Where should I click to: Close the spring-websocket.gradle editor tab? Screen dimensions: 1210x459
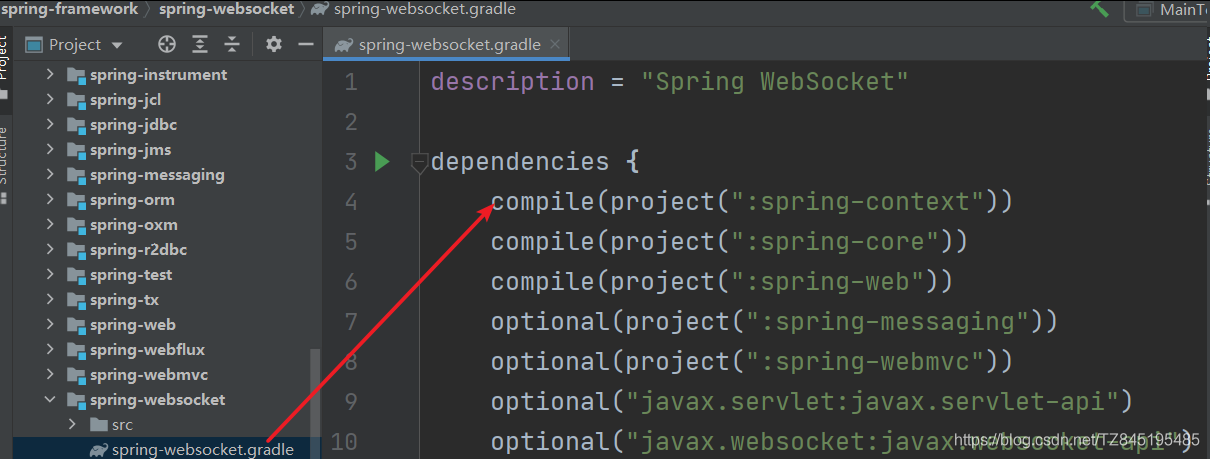(x=556, y=44)
